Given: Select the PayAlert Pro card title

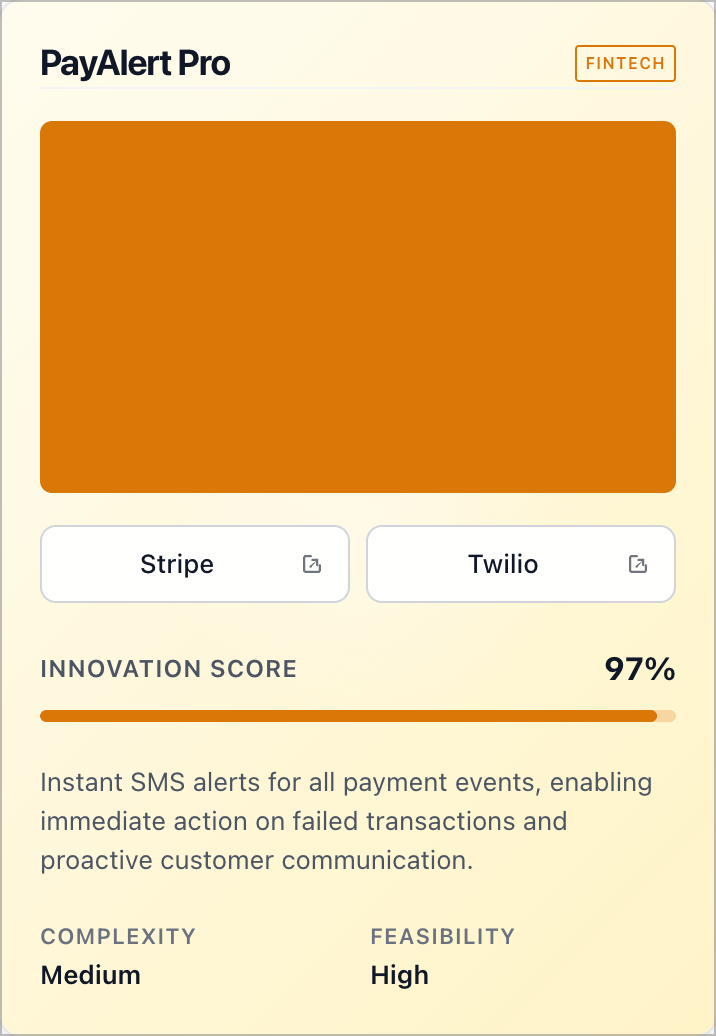Looking at the screenshot, I should (135, 64).
